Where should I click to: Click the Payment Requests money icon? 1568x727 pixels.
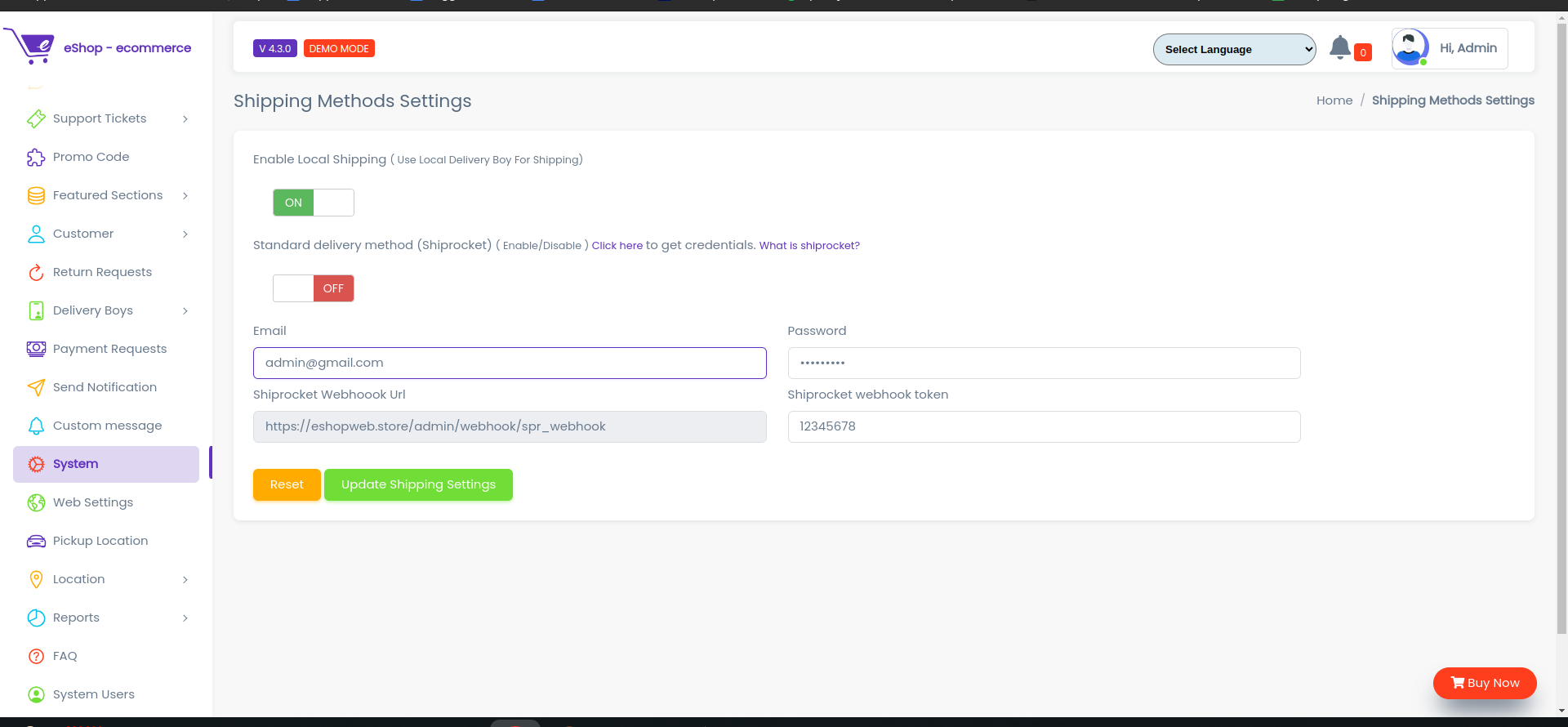pyautogui.click(x=36, y=349)
